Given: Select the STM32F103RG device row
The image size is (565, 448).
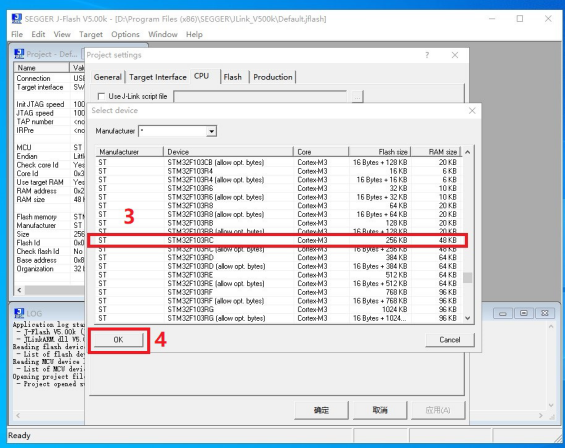Looking at the screenshot, I should click(277, 310).
